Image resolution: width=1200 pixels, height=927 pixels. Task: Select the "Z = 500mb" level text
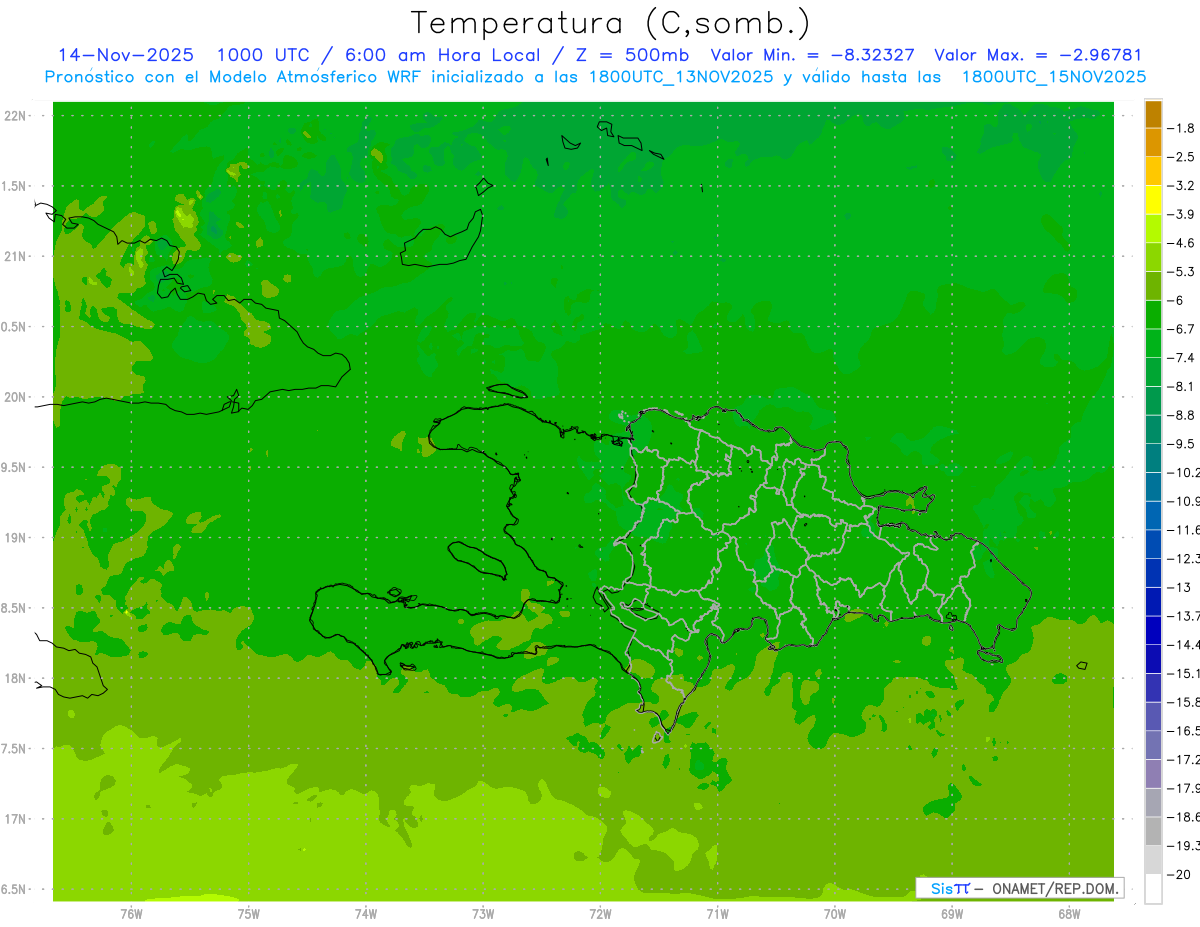click(x=631, y=56)
